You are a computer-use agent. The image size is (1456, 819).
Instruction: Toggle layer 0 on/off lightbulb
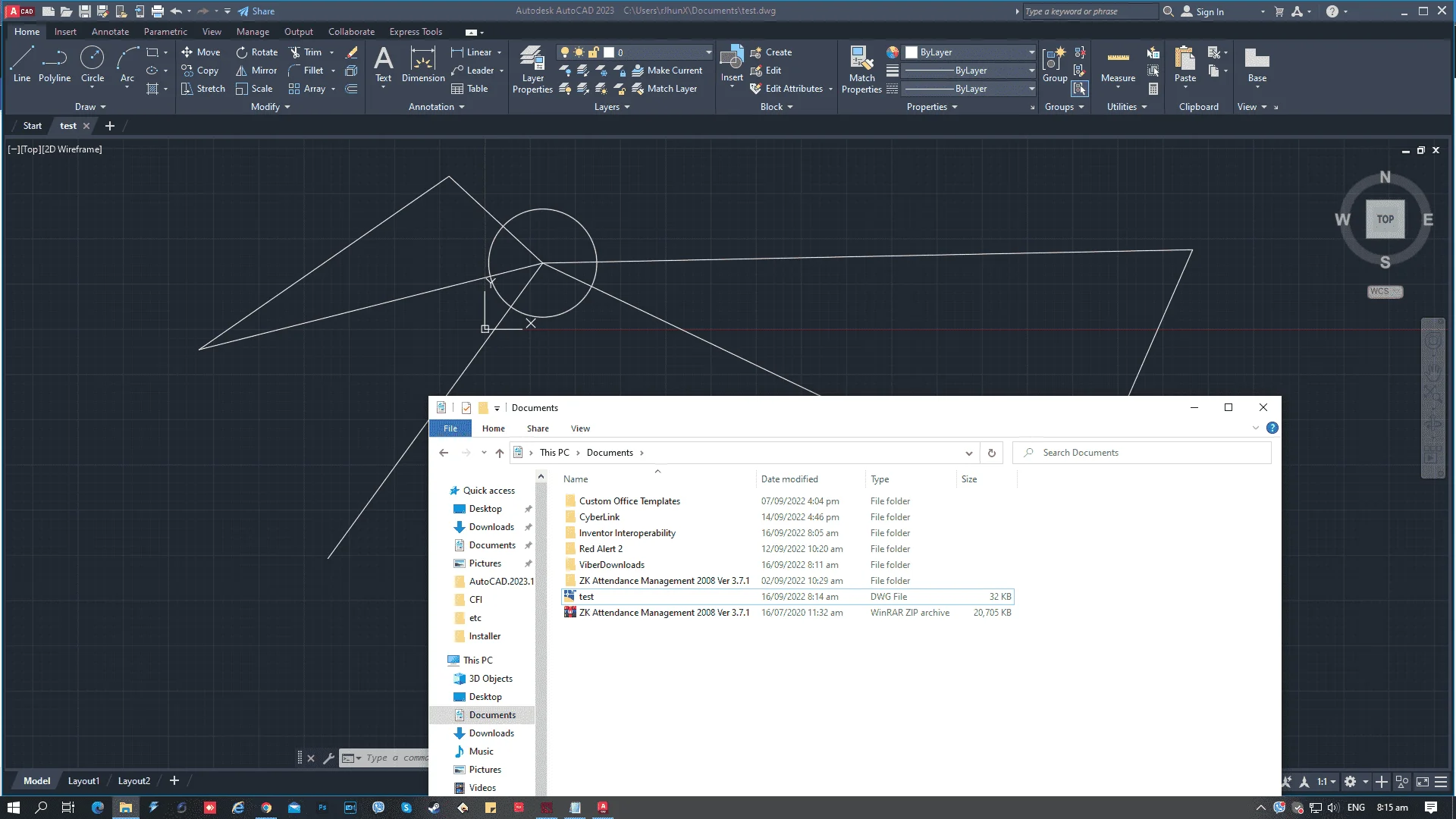(x=564, y=52)
